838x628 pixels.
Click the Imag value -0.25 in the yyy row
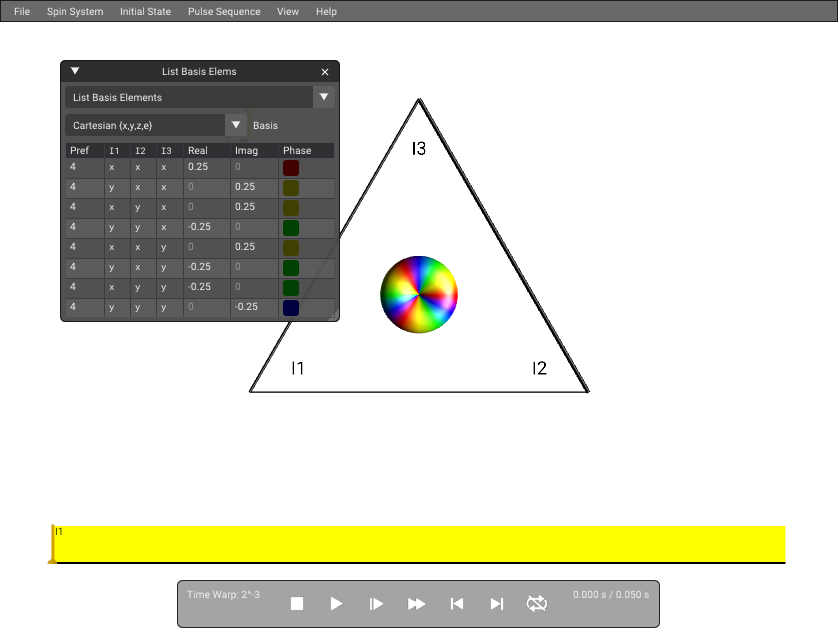pos(246,307)
